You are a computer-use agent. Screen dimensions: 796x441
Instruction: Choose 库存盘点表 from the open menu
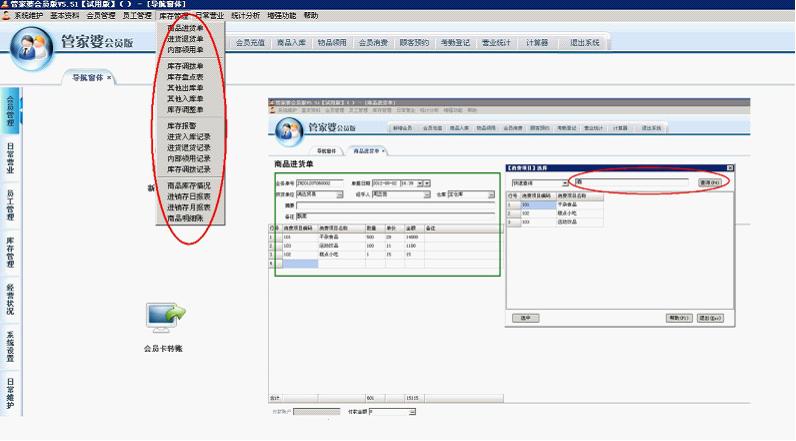[185, 77]
